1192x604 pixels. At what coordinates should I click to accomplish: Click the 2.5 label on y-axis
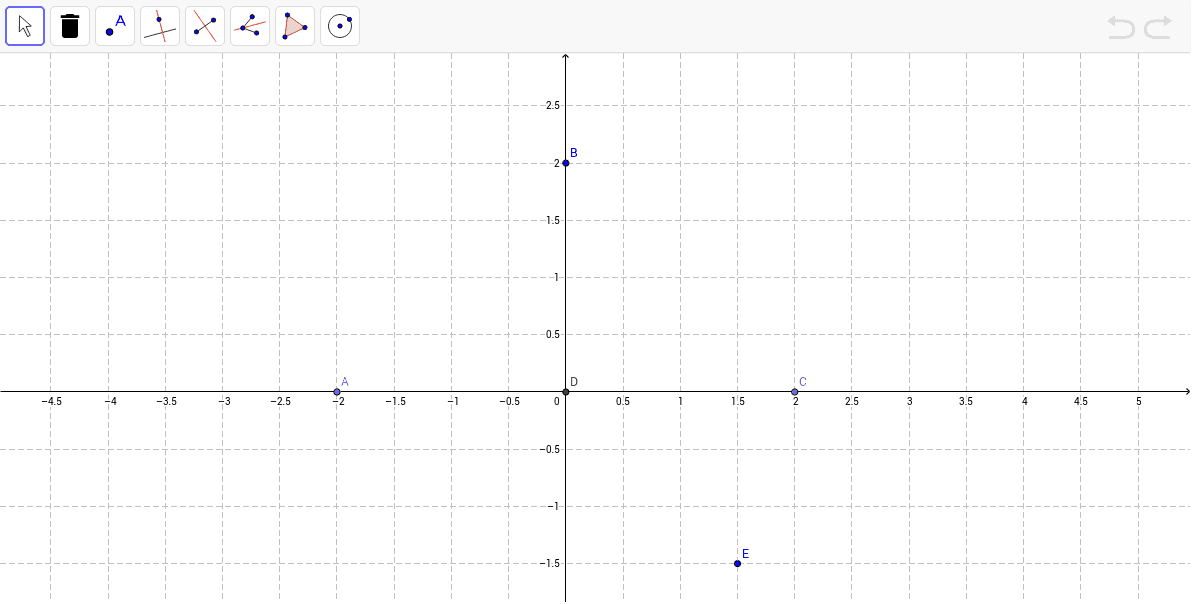[553, 106]
